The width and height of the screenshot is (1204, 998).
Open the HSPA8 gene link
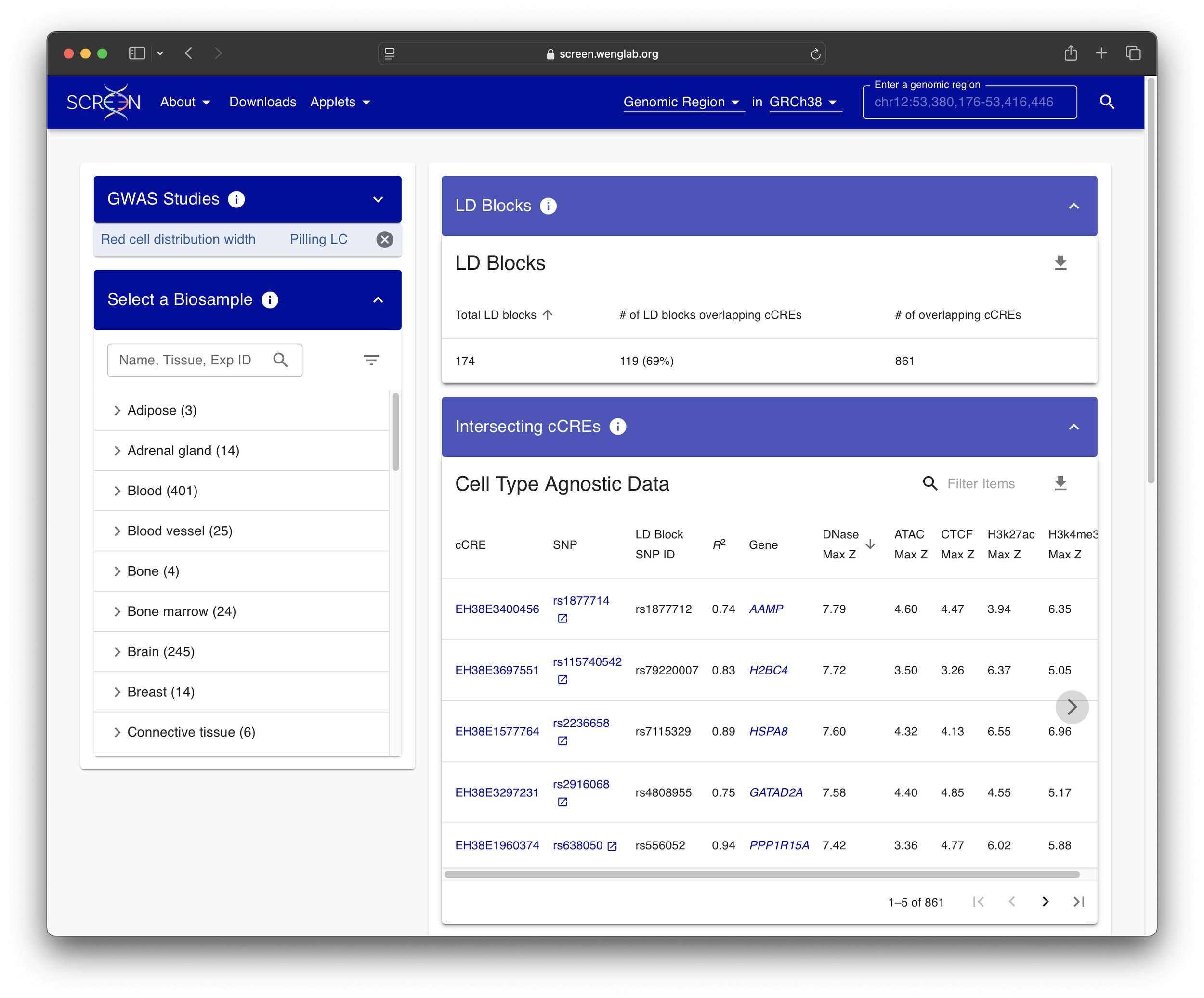point(768,731)
